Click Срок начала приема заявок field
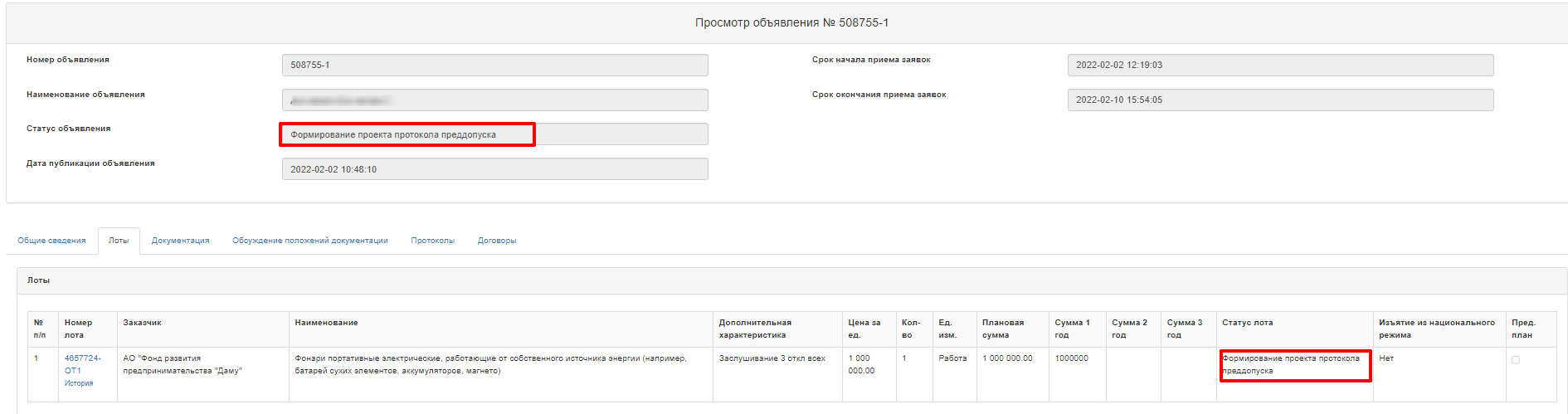 [x=1280, y=65]
